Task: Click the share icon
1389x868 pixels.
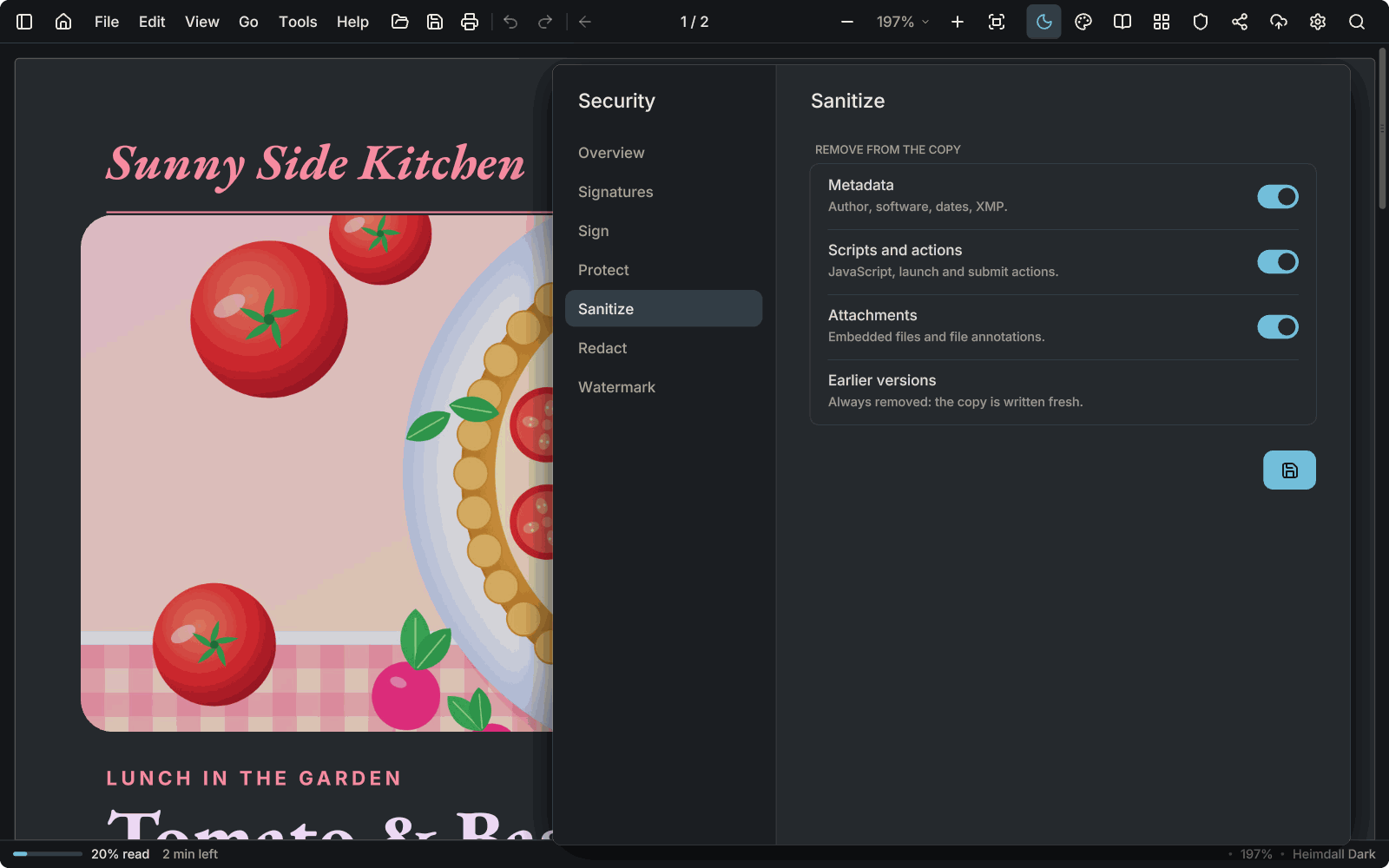Action: [1240, 22]
